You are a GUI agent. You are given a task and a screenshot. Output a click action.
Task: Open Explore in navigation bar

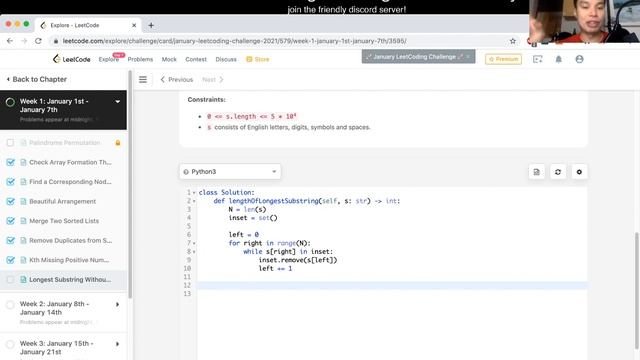pyautogui.click(x=109, y=59)
